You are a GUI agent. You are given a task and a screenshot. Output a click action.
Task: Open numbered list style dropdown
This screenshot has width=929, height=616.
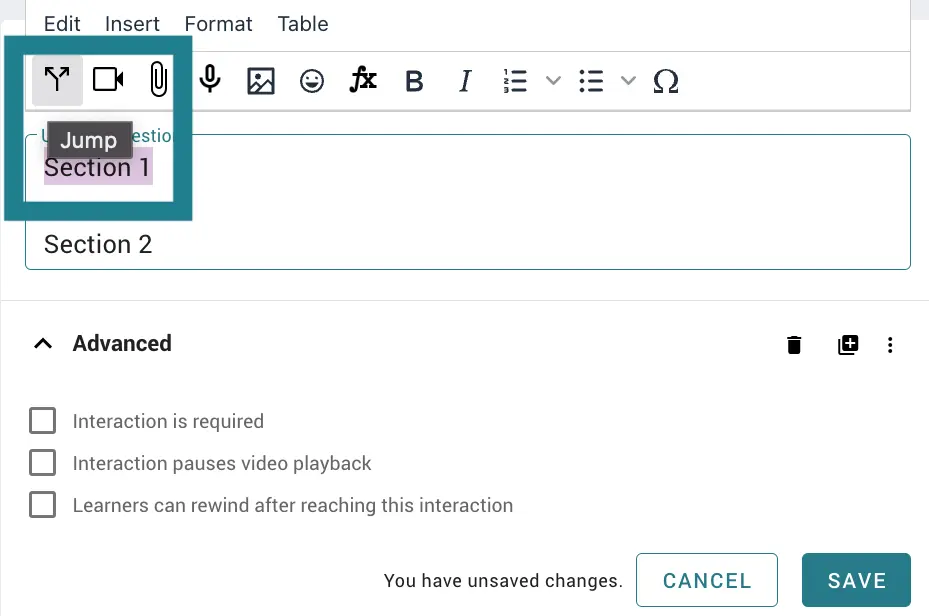coord(553,81)
